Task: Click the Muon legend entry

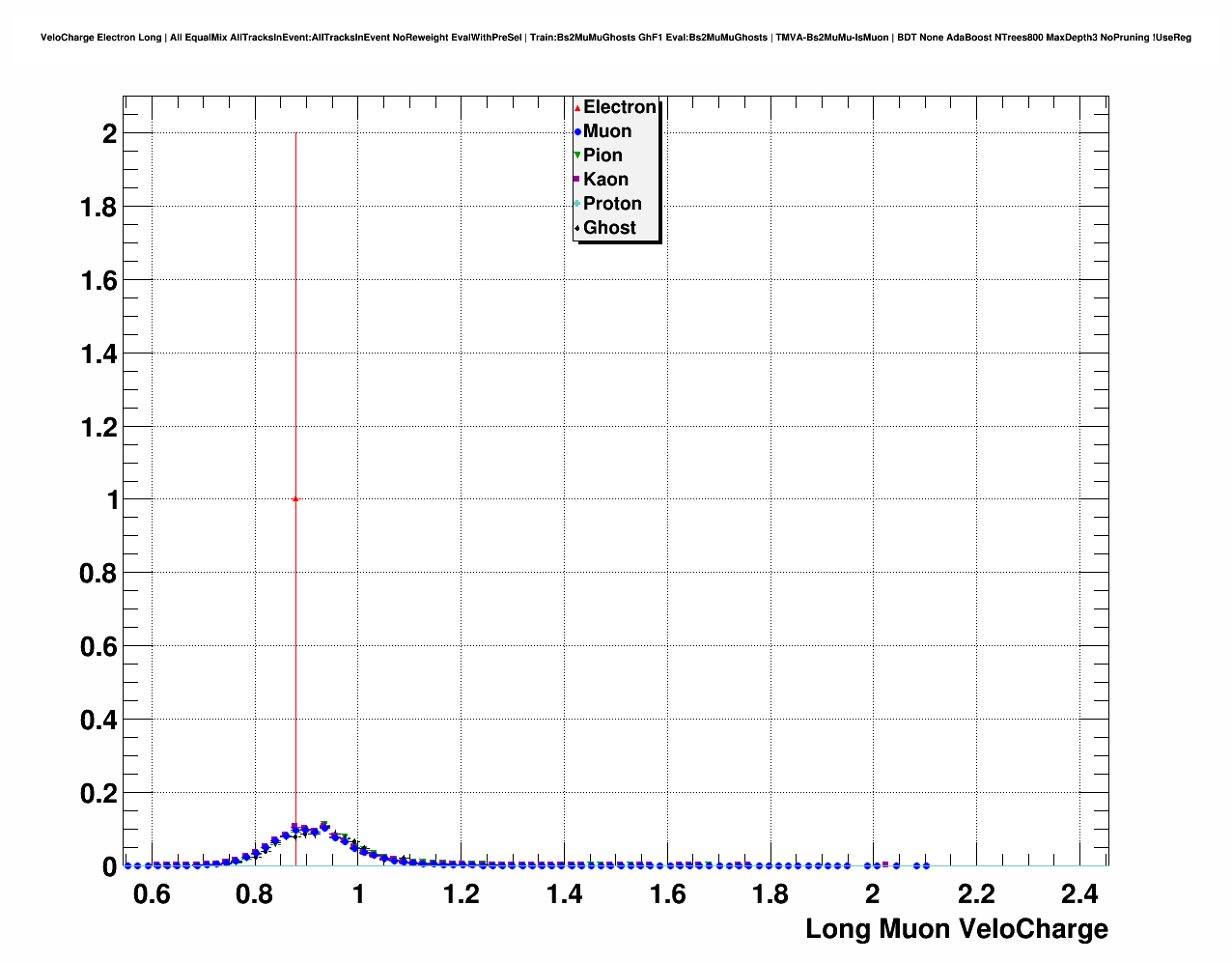Action: tap(603, 131)
